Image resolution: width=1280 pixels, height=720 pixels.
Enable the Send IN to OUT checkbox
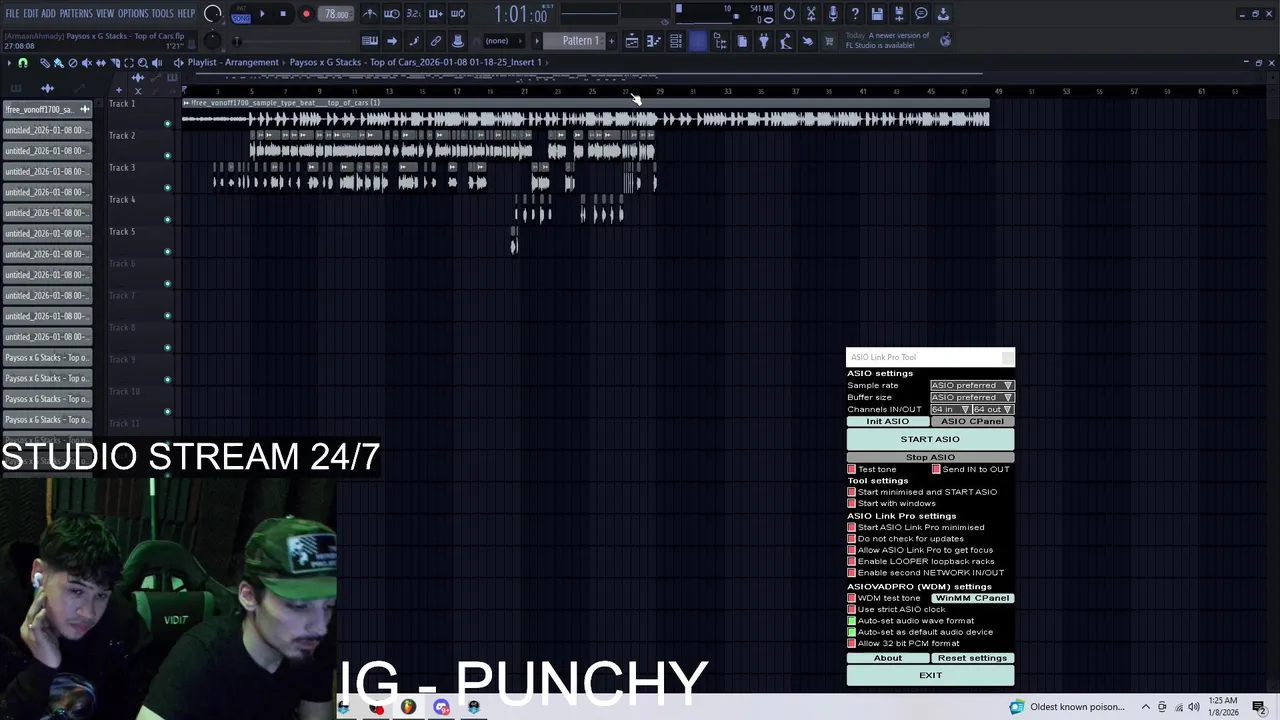[x=936, y=469]
